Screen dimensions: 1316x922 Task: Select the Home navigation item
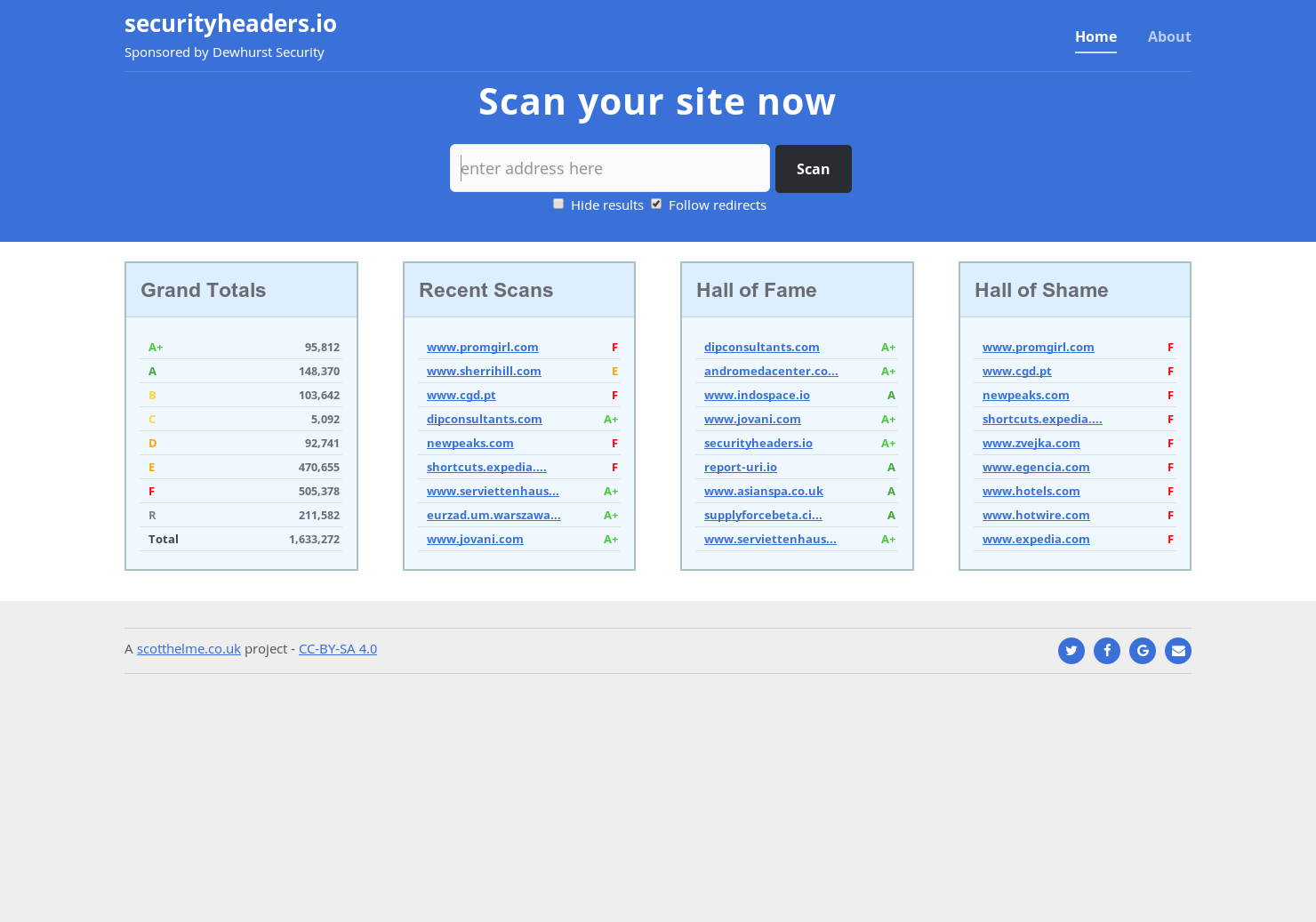click(x=1095, y=36)
